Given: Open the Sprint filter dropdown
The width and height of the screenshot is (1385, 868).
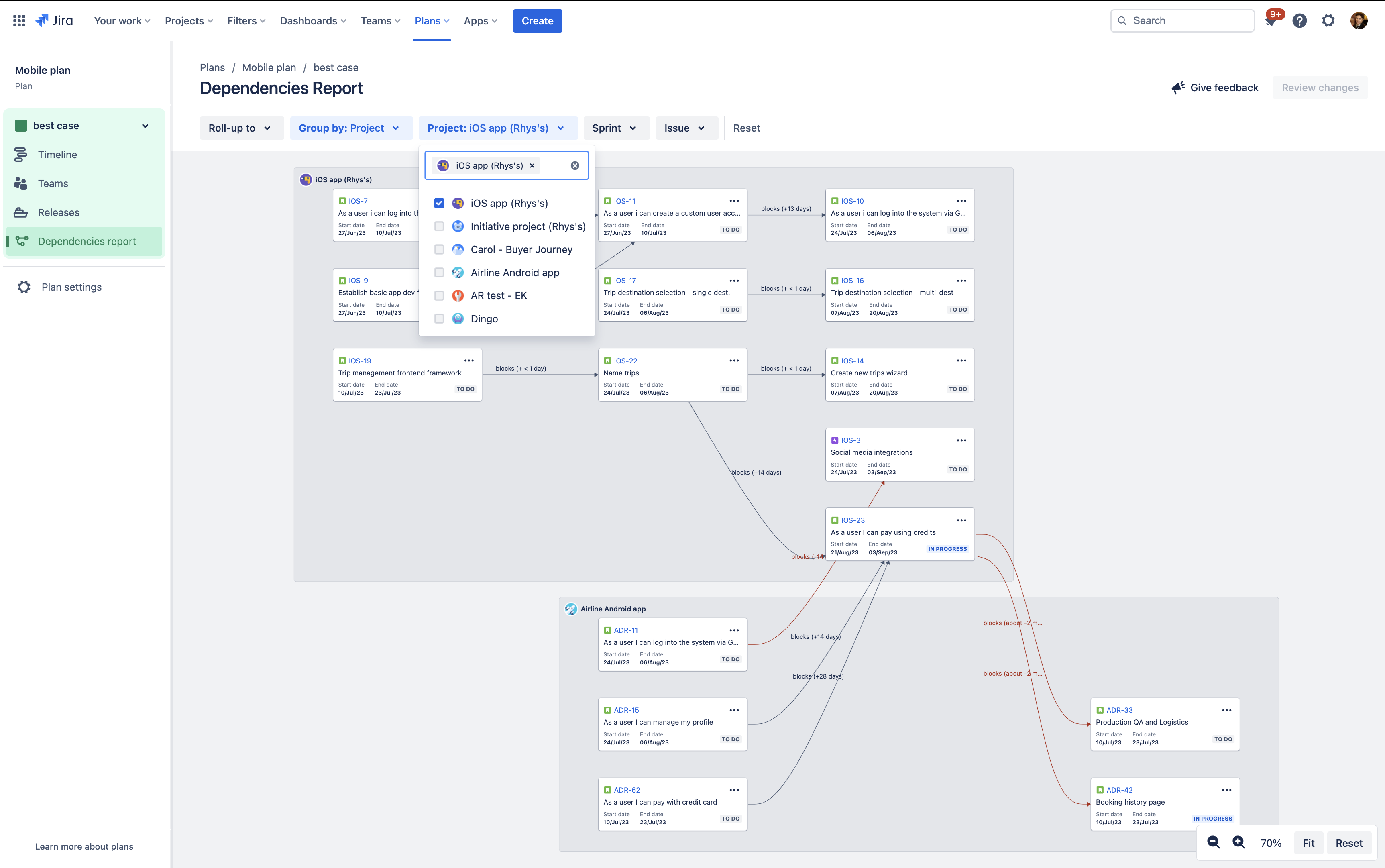Looking at the screenshot, I should 616,128.
